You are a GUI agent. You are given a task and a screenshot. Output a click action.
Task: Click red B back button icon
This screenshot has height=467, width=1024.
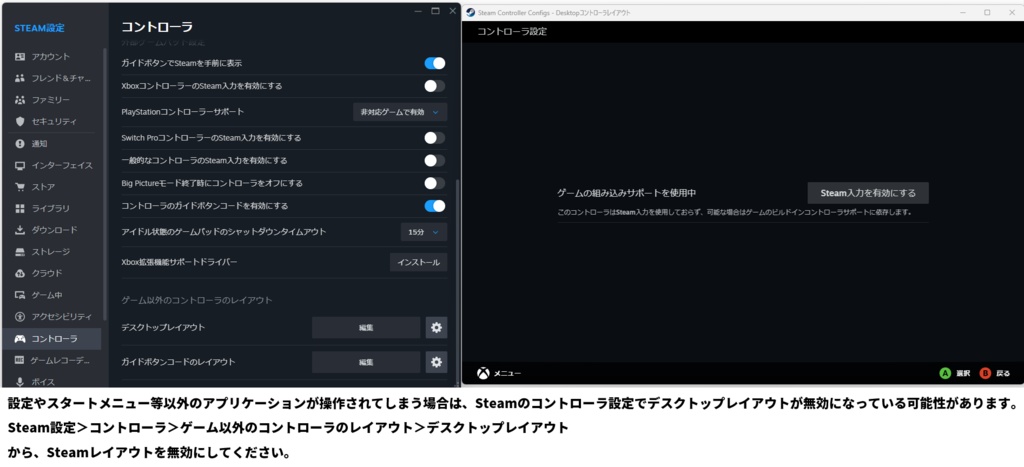985,373
